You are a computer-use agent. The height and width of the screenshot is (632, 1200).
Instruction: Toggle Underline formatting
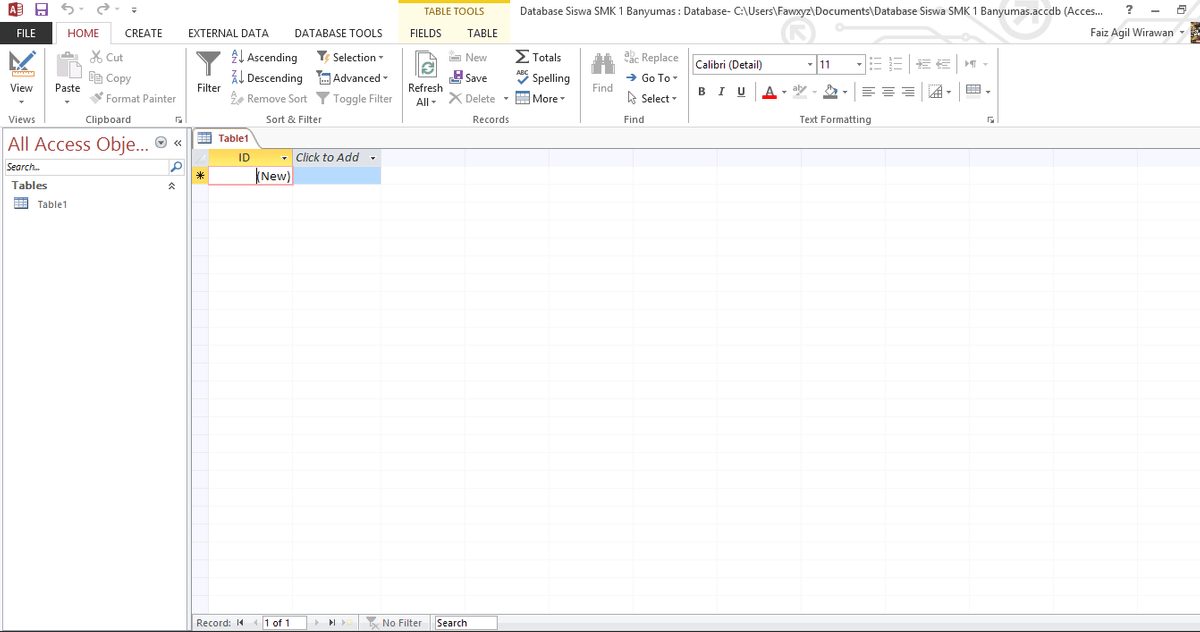coord(740,91)
